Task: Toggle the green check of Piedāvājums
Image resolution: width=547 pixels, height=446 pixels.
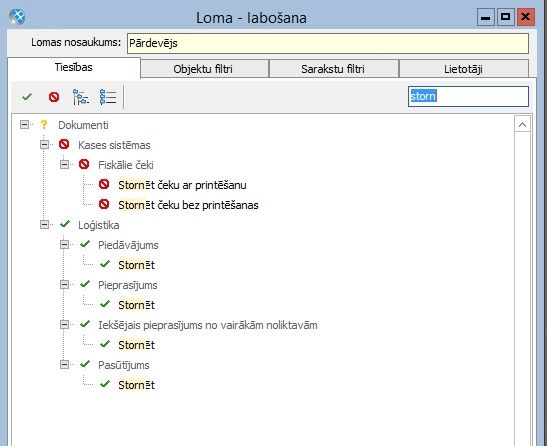Action: [85, 244]
